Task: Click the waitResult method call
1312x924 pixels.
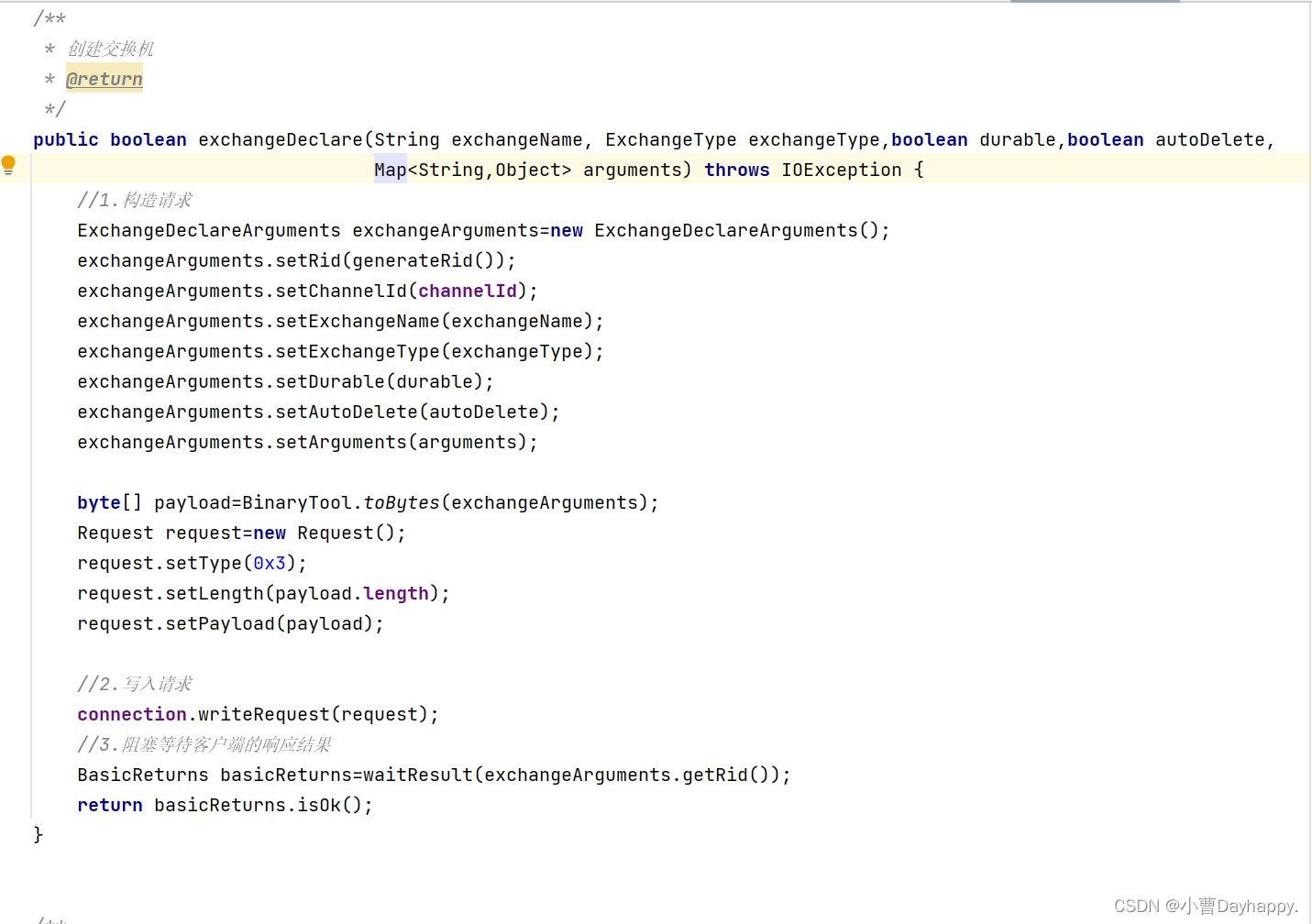Action: pyautogui.click(x=418, y=775)
